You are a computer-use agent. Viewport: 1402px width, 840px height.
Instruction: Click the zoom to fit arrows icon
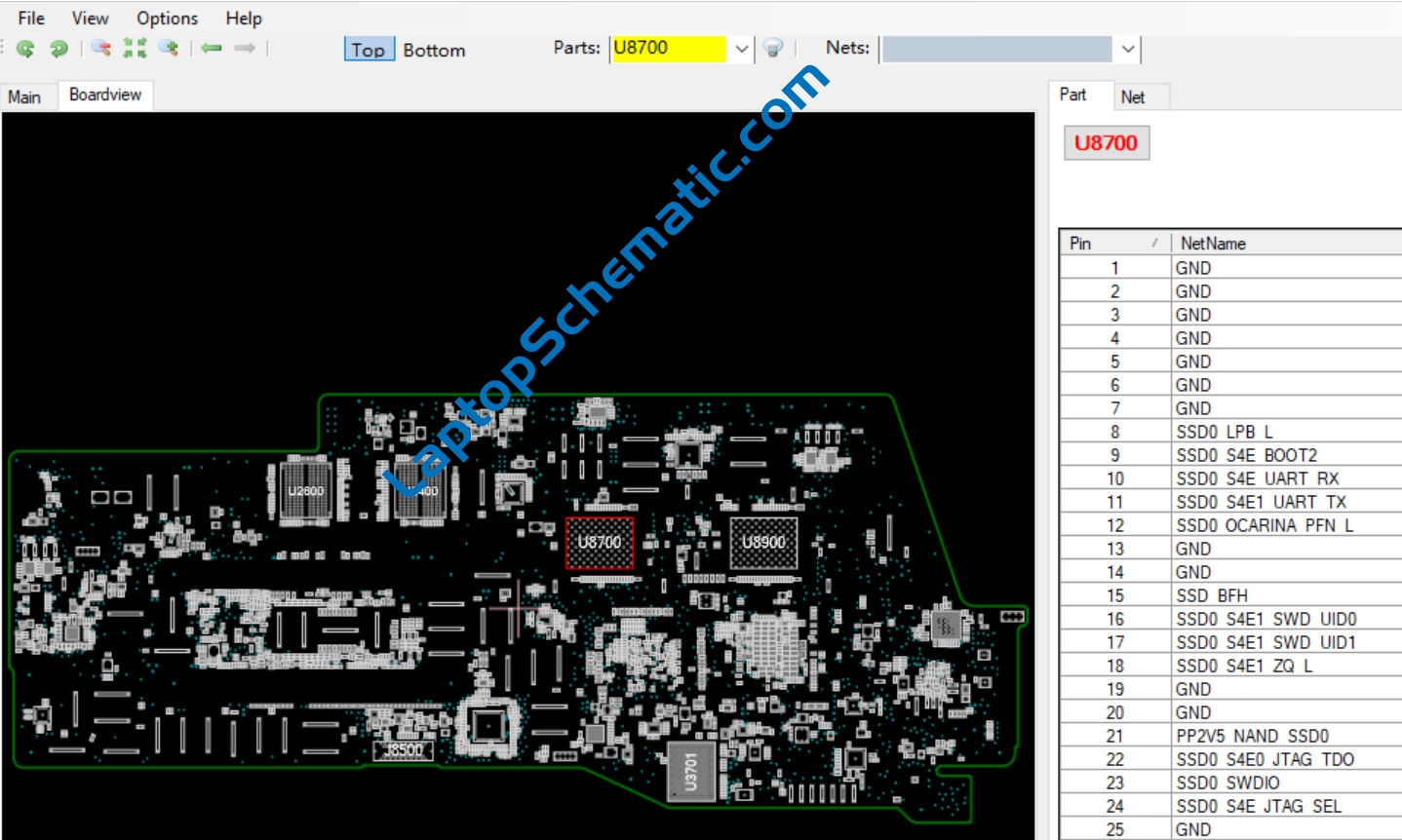[x=135, y=48]
